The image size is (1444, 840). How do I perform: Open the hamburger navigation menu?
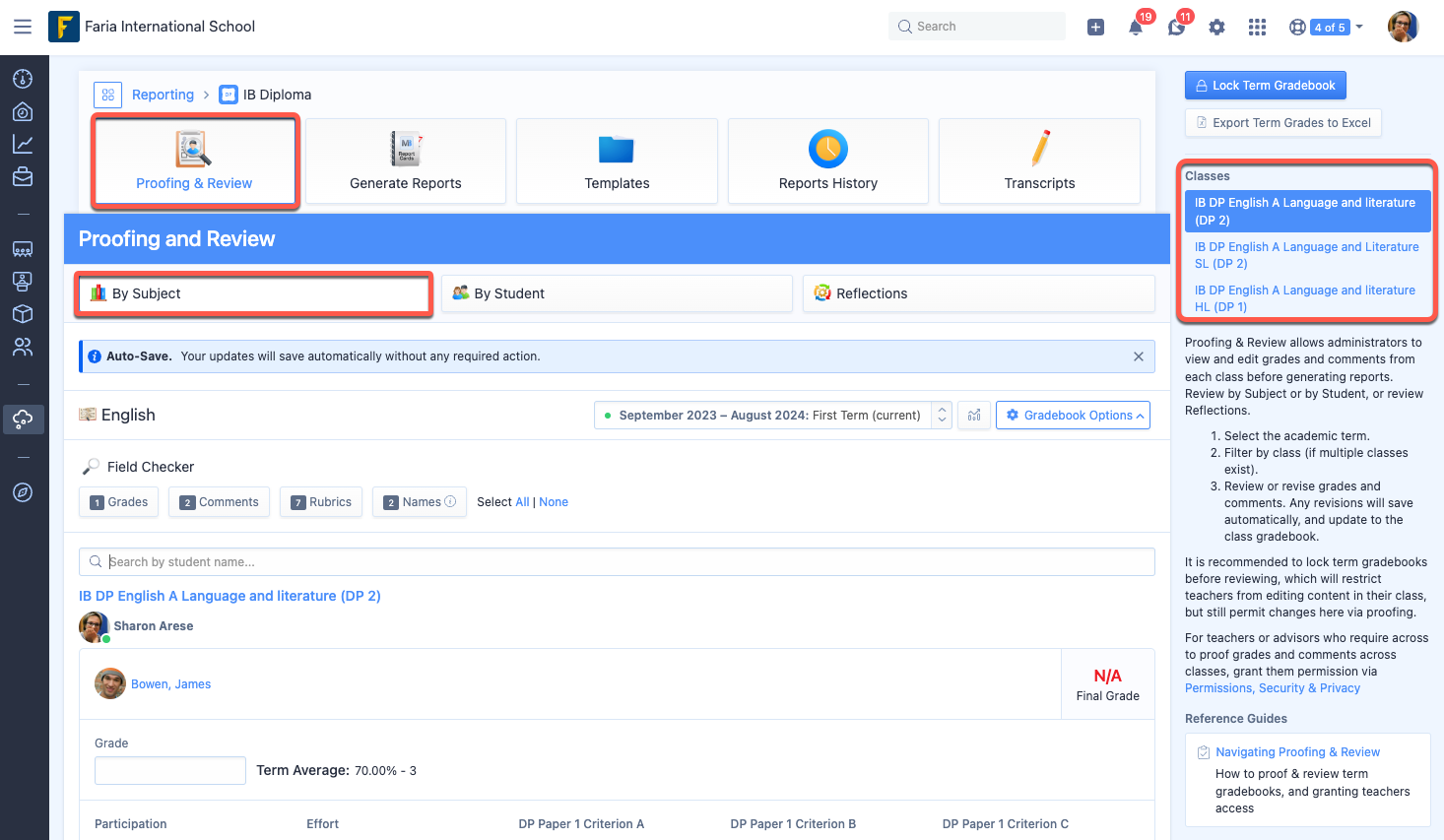pos(23,27)
